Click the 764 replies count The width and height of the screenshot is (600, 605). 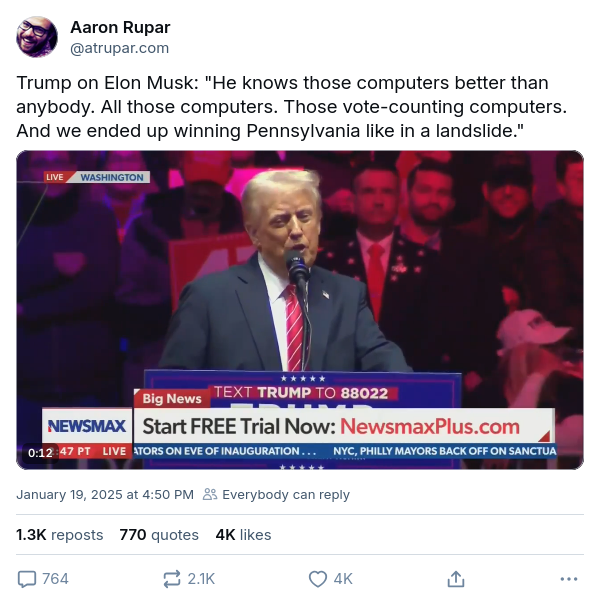pos(55,579)
